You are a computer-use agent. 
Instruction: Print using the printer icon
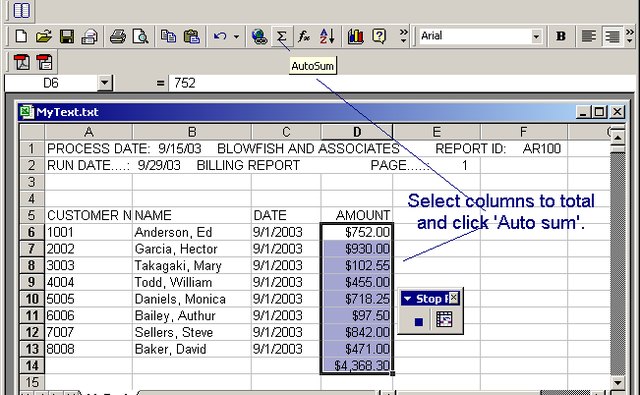pyautogui.click(x=118, y=37)
